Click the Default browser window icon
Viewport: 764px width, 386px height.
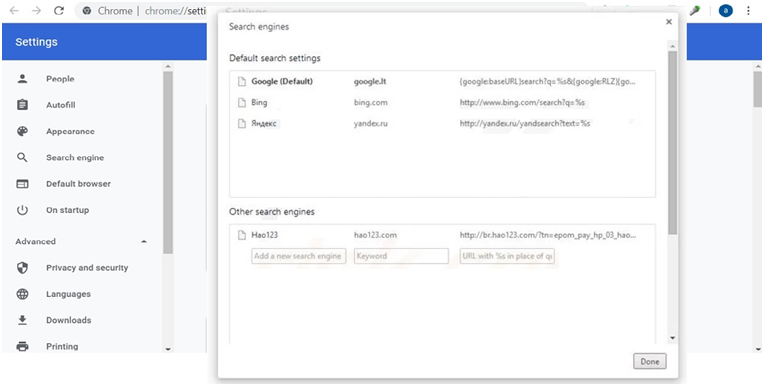(x=22, y=184)
